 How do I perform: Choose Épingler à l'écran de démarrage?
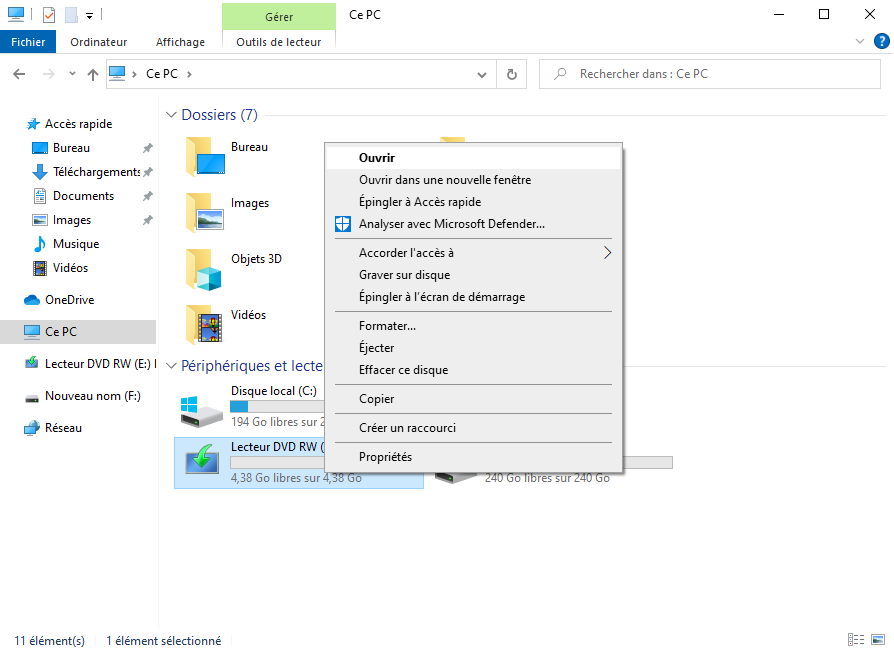pos(473,297)
